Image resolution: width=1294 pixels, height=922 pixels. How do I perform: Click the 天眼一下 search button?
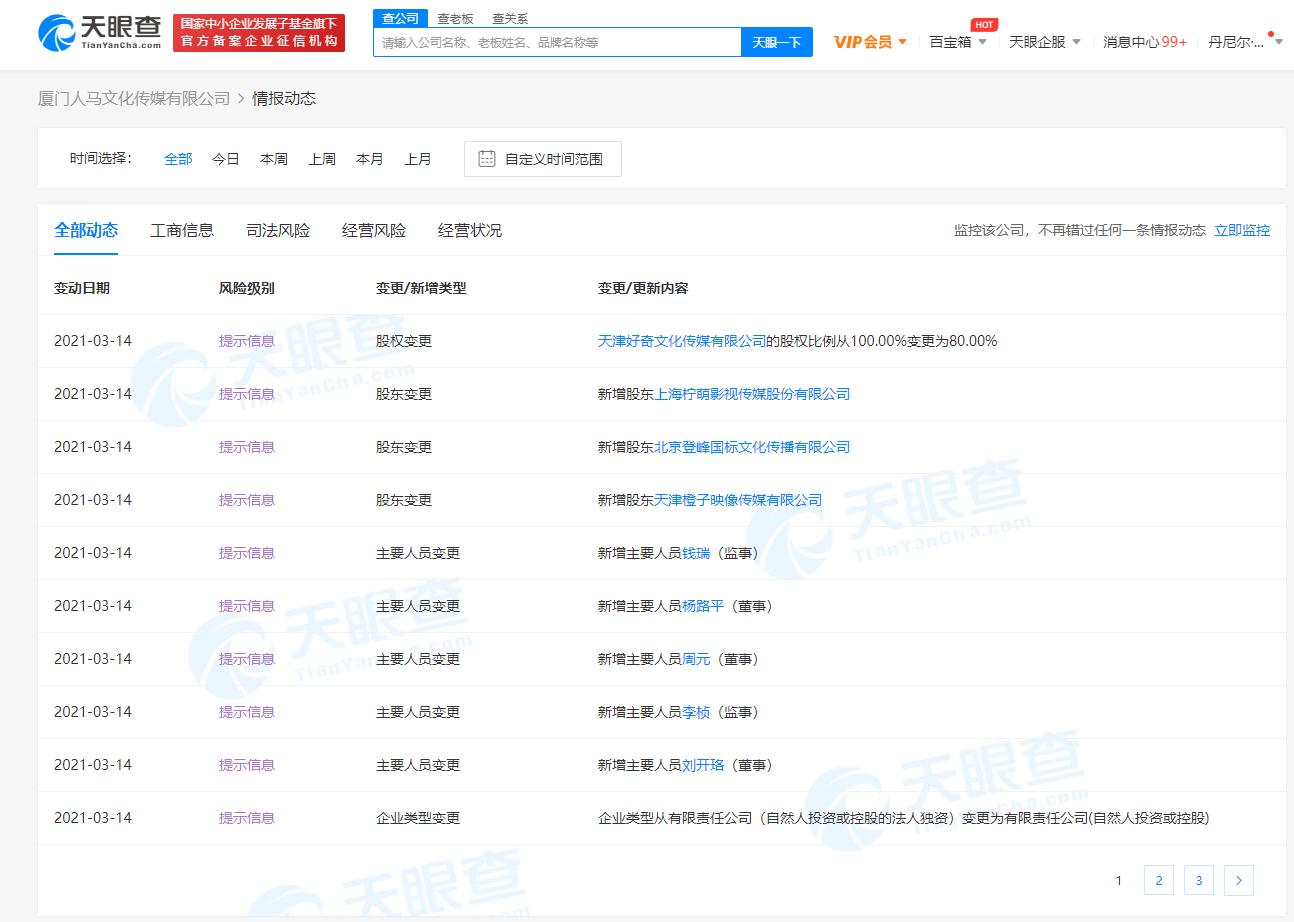click(x=776, y=42)
